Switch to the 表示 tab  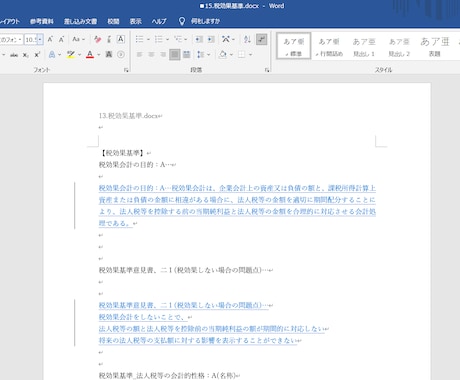[x=136, y=21]
